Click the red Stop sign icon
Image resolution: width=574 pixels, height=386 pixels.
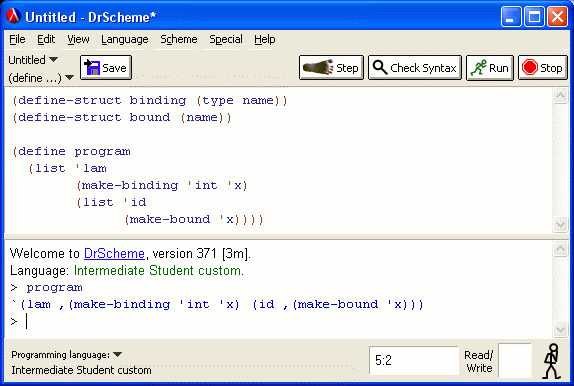[529, 67]
